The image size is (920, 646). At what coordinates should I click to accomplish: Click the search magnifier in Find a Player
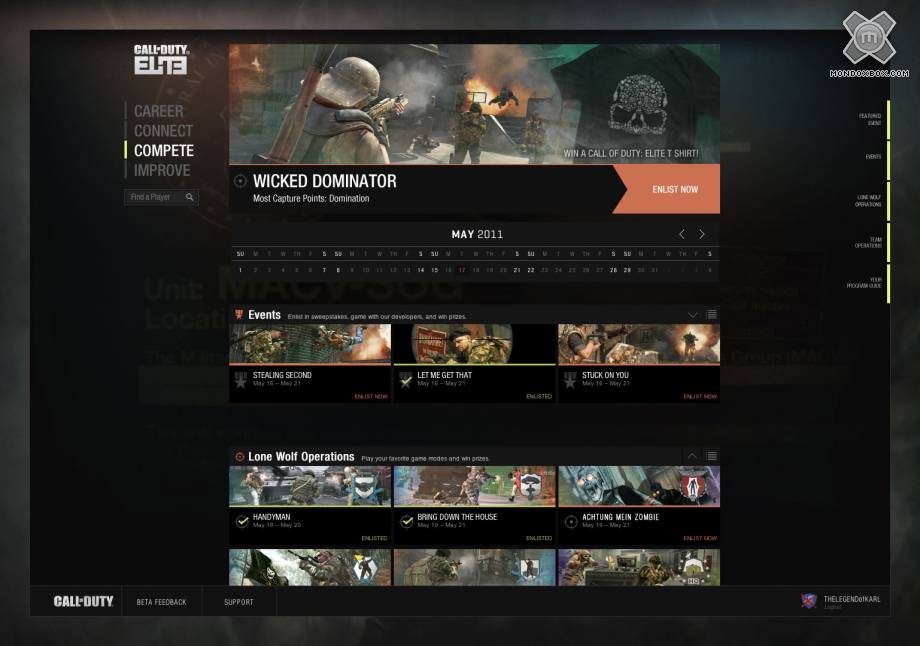click(190, 198)
